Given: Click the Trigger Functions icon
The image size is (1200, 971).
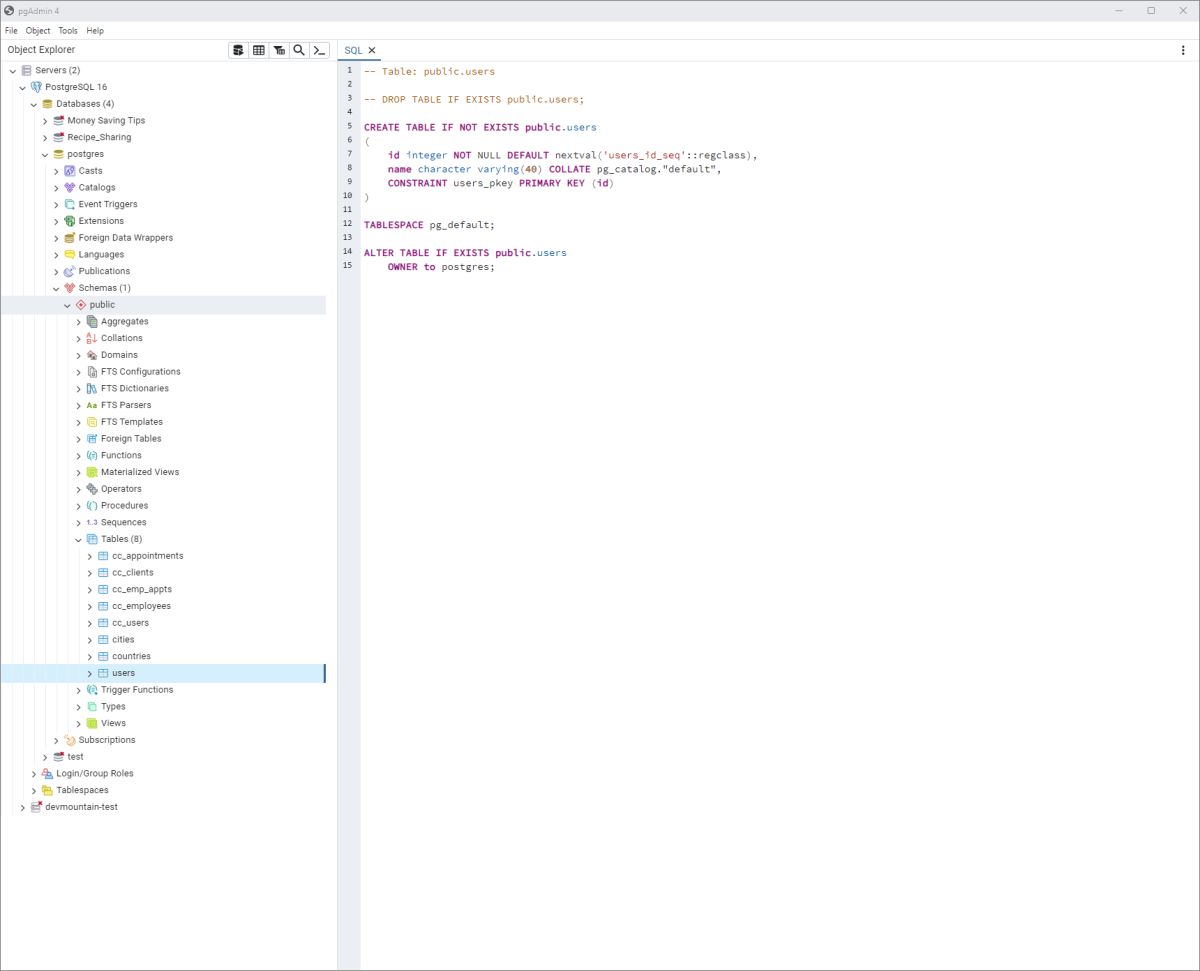Looking at the screenshot, I should pos(92,690).
